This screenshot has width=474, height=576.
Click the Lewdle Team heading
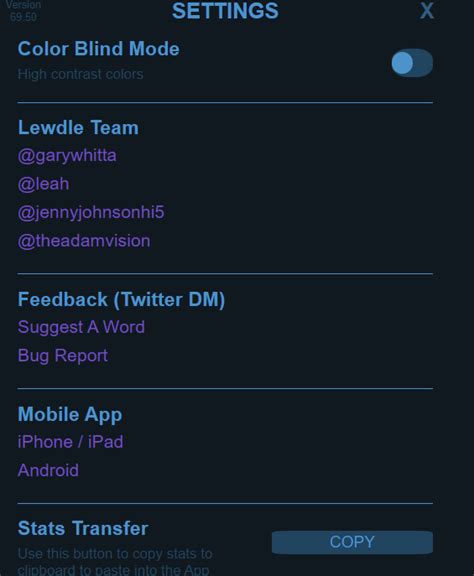pyautogui.click(x=78, y=127)
